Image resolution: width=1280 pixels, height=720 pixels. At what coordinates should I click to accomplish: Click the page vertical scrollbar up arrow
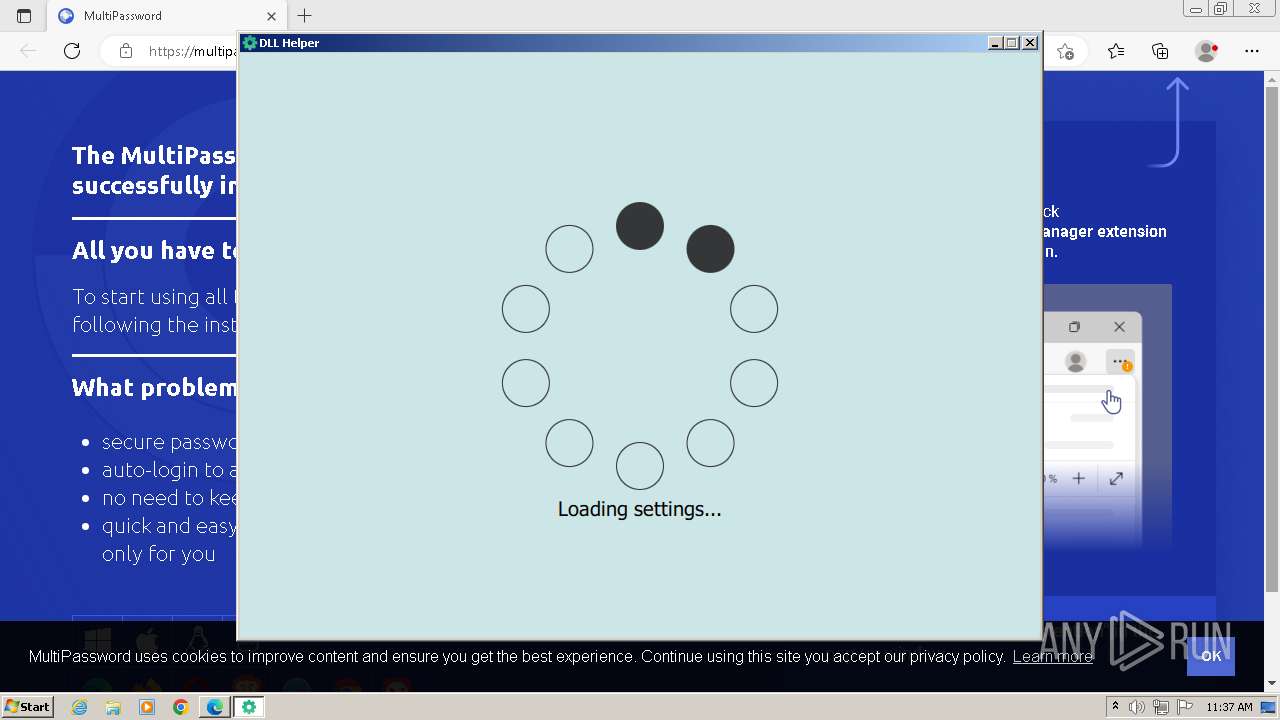[1272, 79]
